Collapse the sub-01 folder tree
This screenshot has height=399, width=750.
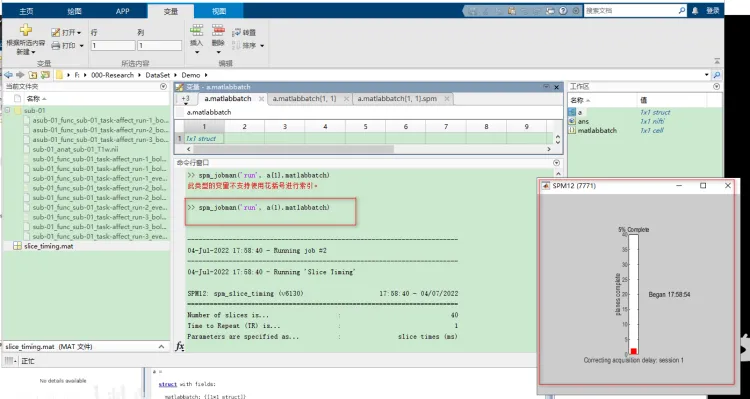(x=8, y=111)
